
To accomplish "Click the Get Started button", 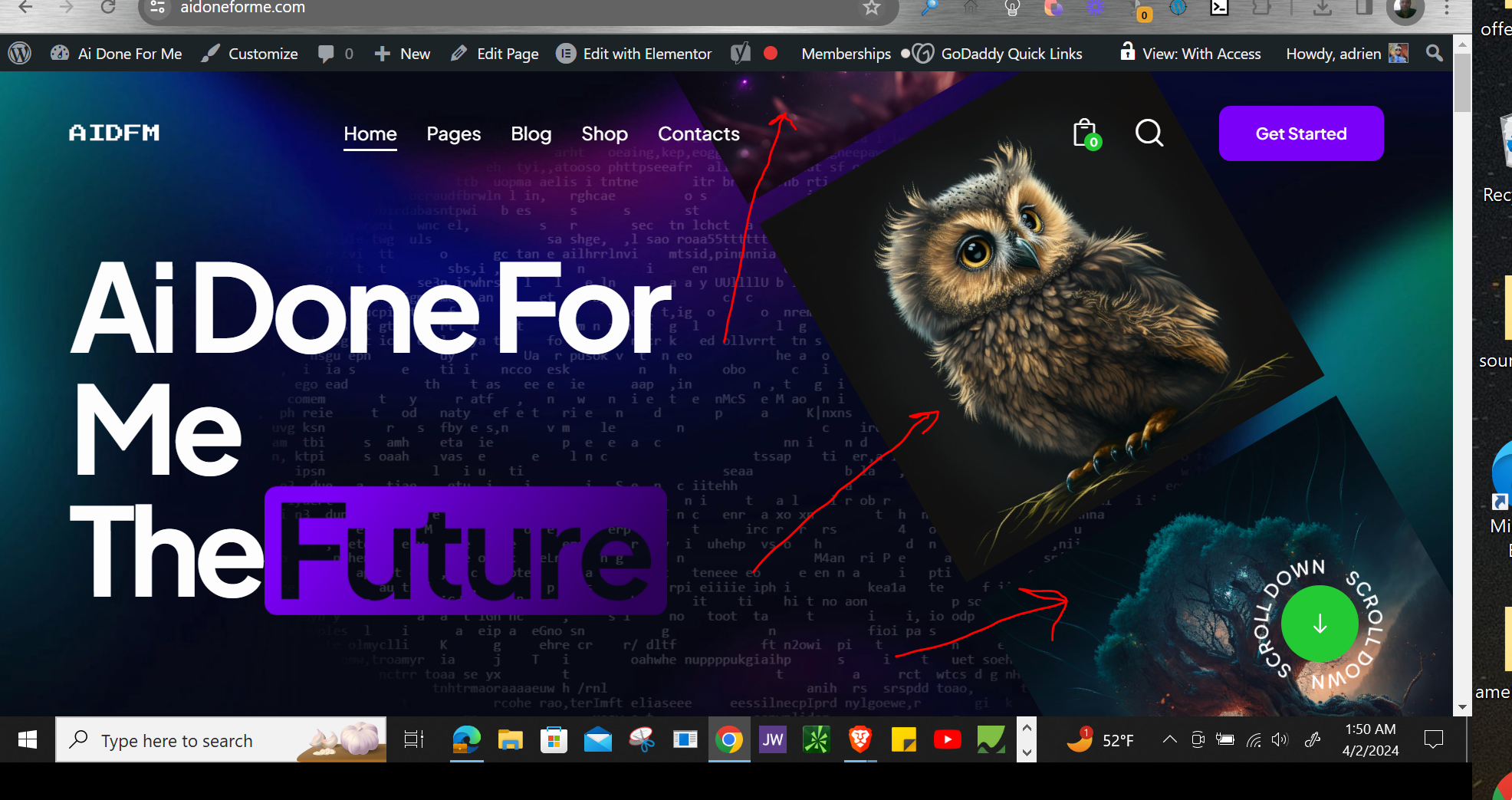I will tap(1301, 133).
